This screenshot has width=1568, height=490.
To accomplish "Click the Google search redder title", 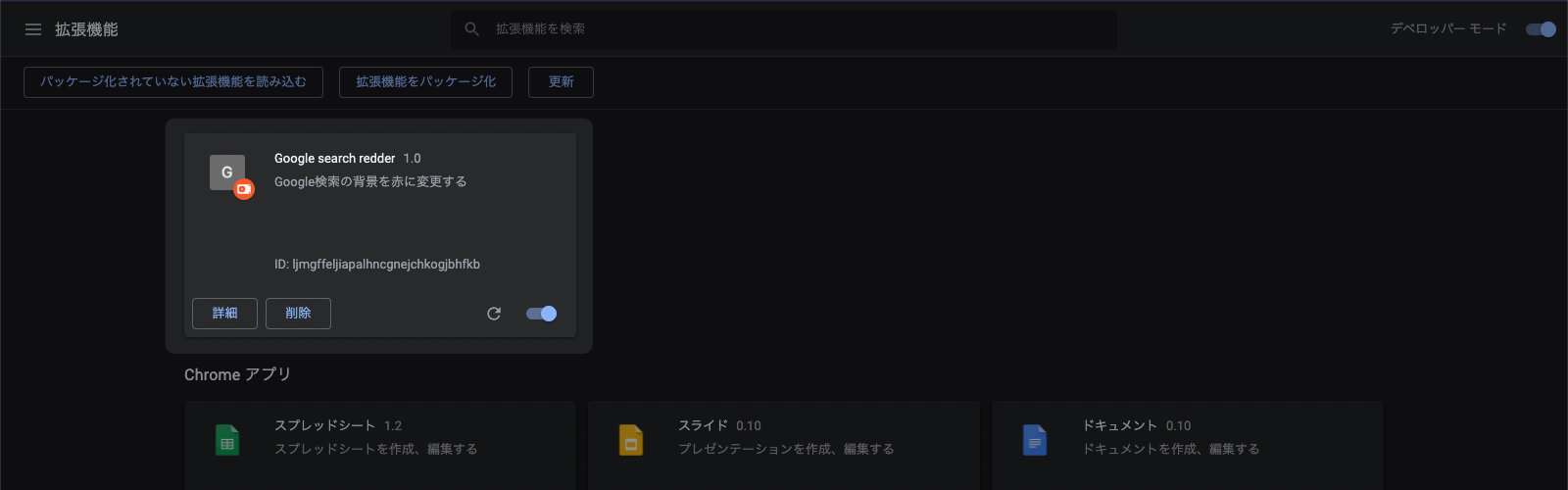I will coord(334,159).
